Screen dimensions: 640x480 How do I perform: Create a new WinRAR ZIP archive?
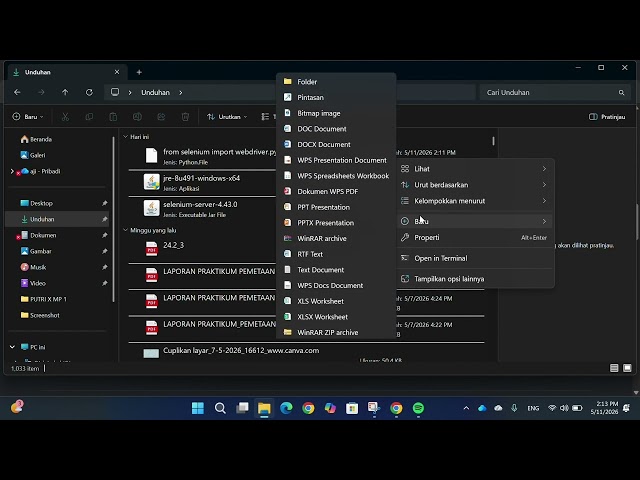[336, 332]
